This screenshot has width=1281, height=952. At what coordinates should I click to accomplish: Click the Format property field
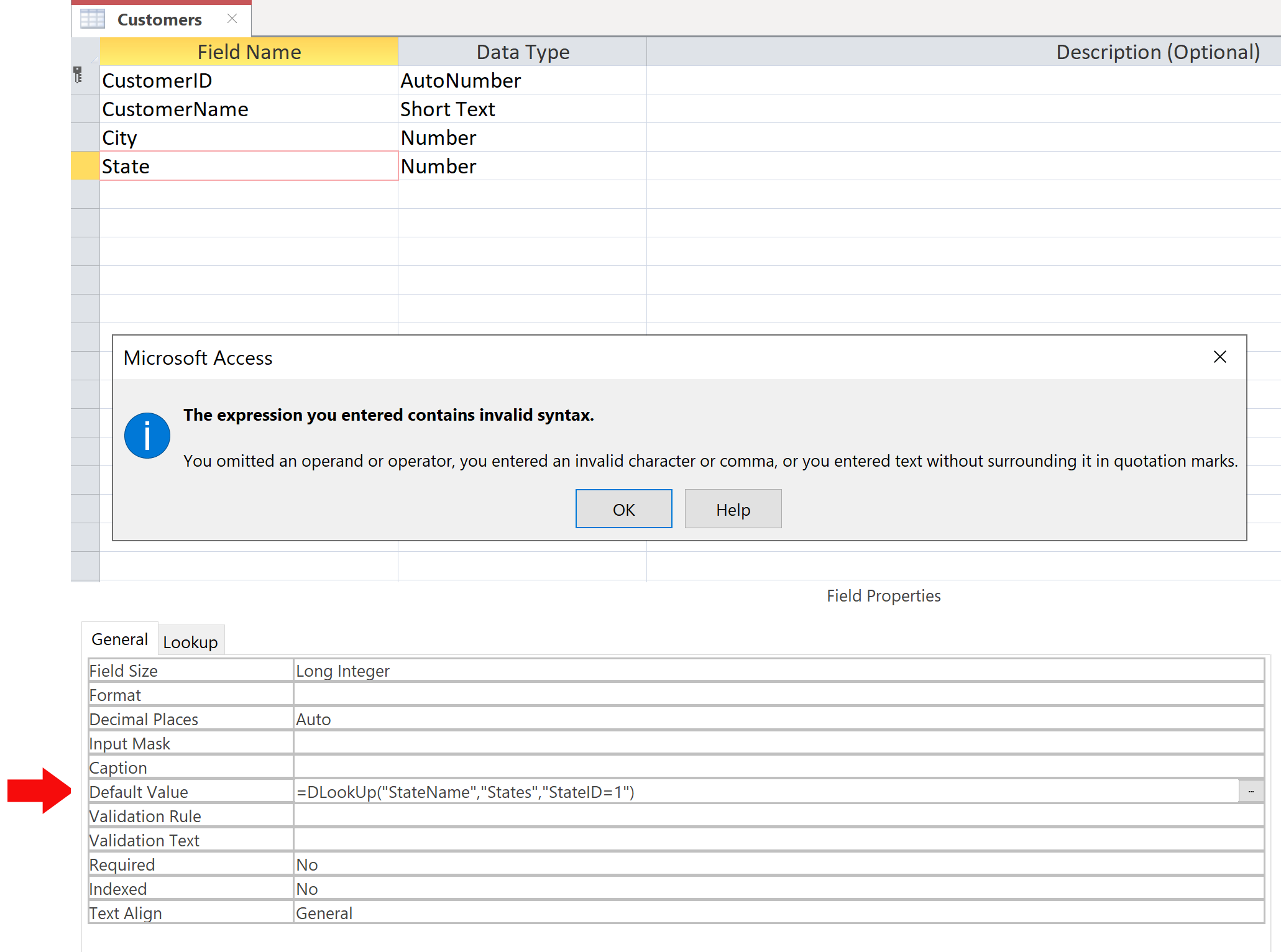pyautogui.click(x=778, y=695)
